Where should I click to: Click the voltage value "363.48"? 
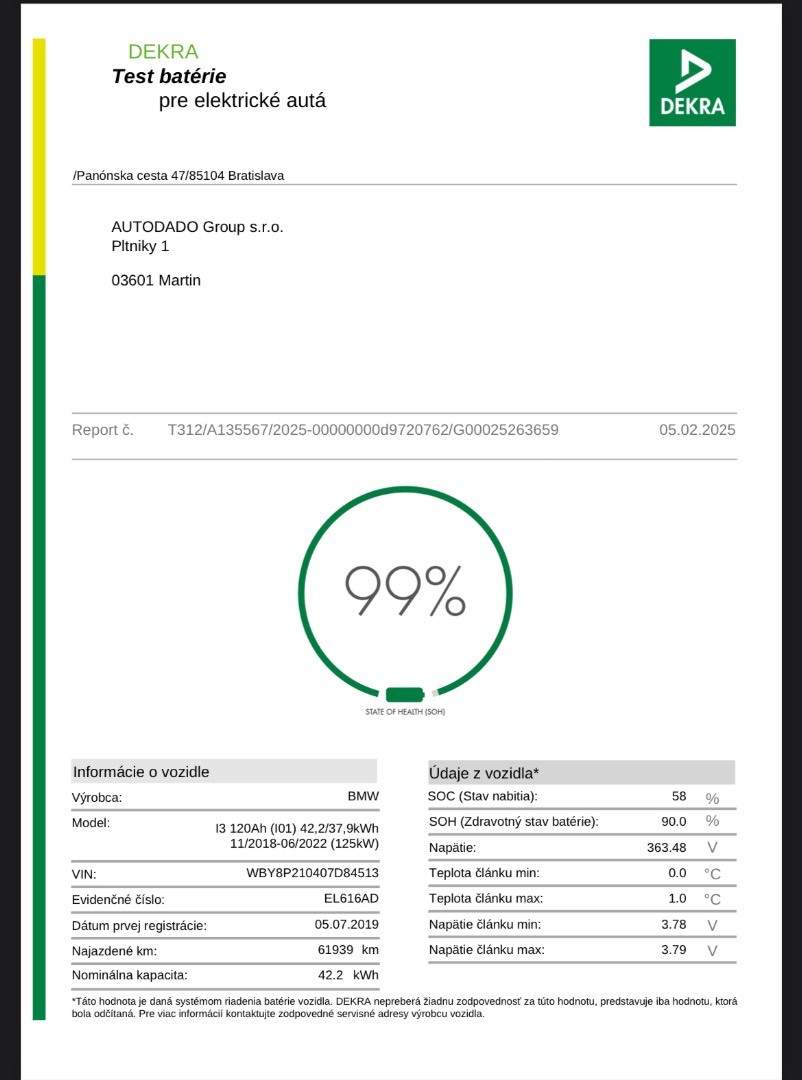pyautogui.click(x=667, y=847)
